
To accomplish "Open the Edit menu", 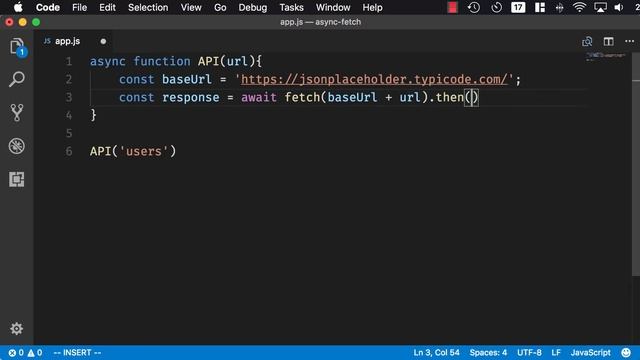I will [x=107, y=7].
